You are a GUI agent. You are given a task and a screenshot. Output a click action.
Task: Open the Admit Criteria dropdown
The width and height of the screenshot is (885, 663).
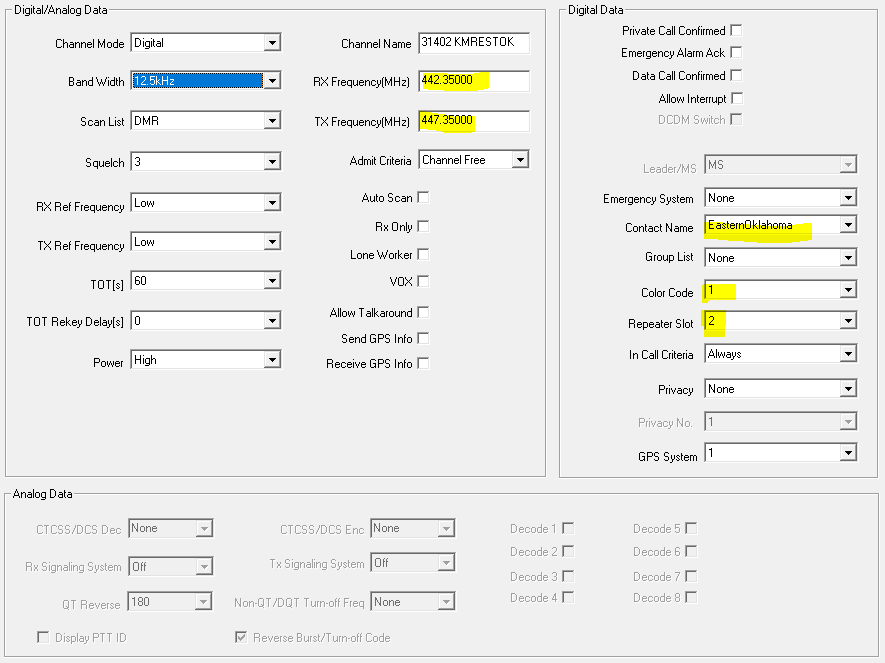coord(519,160)
